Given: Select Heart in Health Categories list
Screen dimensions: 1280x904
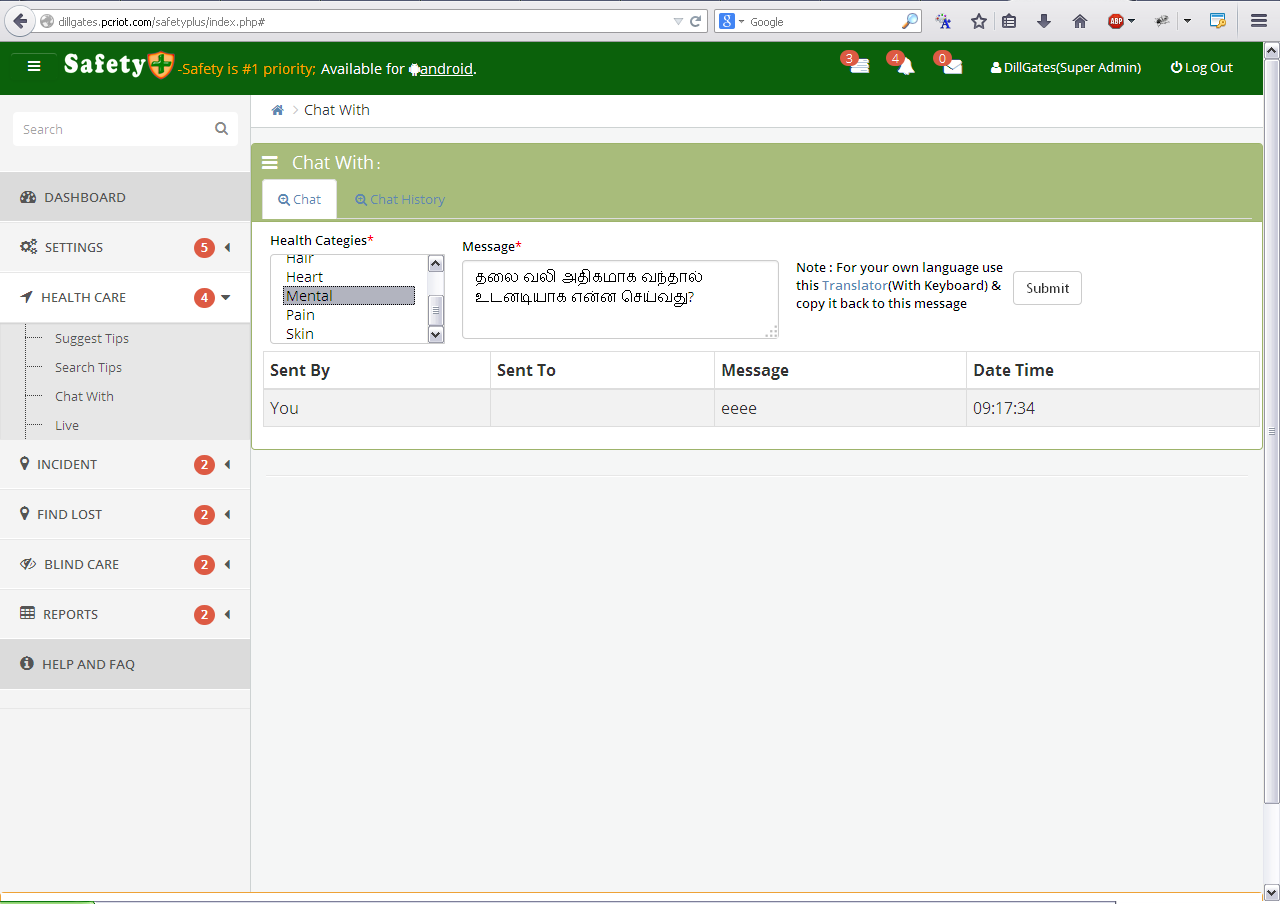Looking at the screenshot, I should click(x=349, y=277).
